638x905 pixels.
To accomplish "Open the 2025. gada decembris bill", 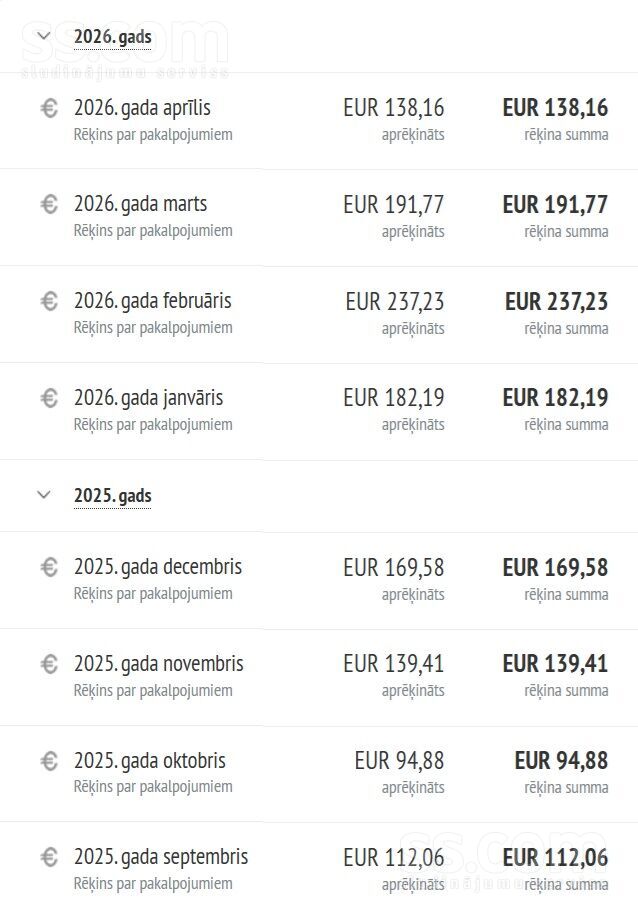I will tap(158, 567).
